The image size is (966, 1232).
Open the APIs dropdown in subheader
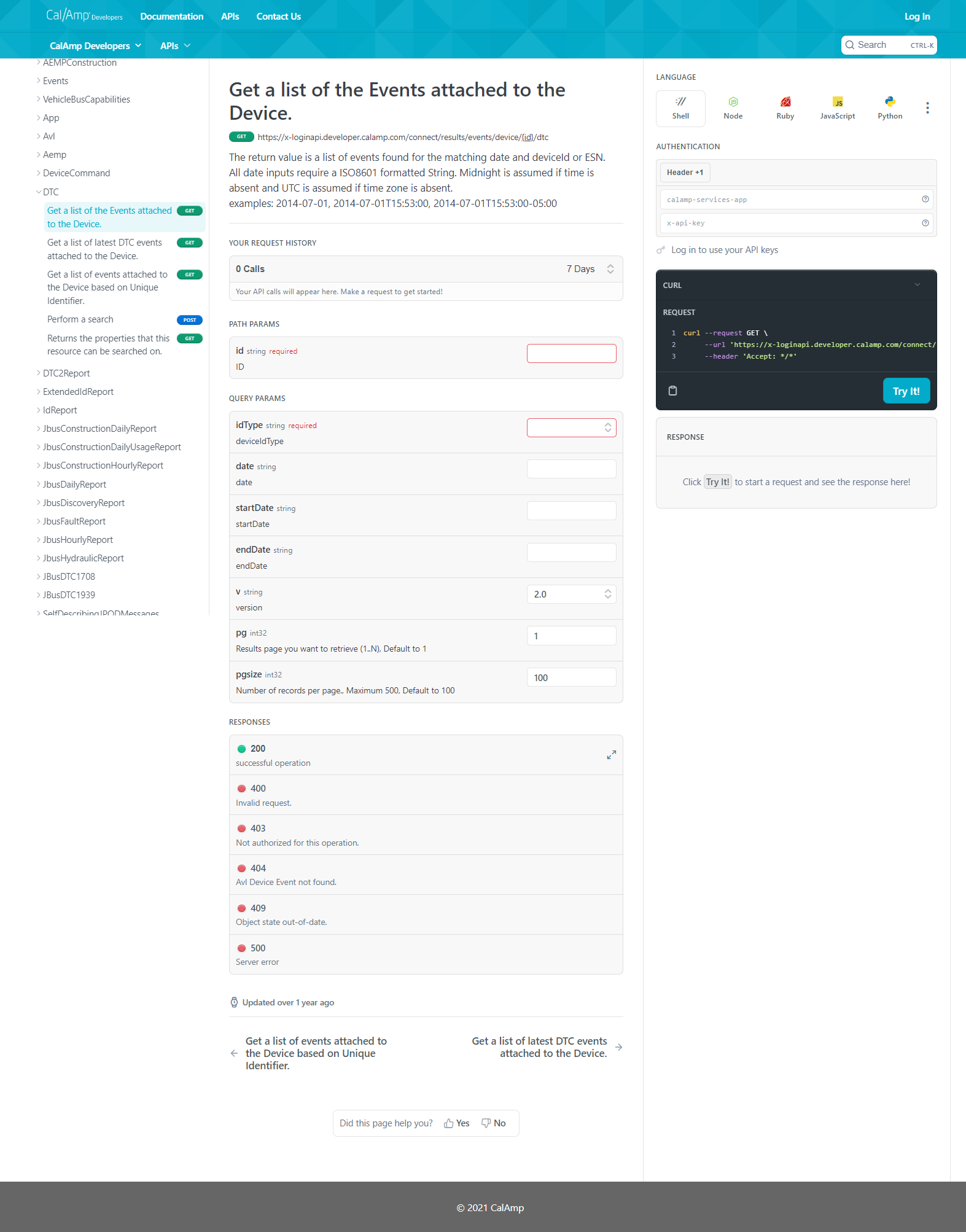175,45
